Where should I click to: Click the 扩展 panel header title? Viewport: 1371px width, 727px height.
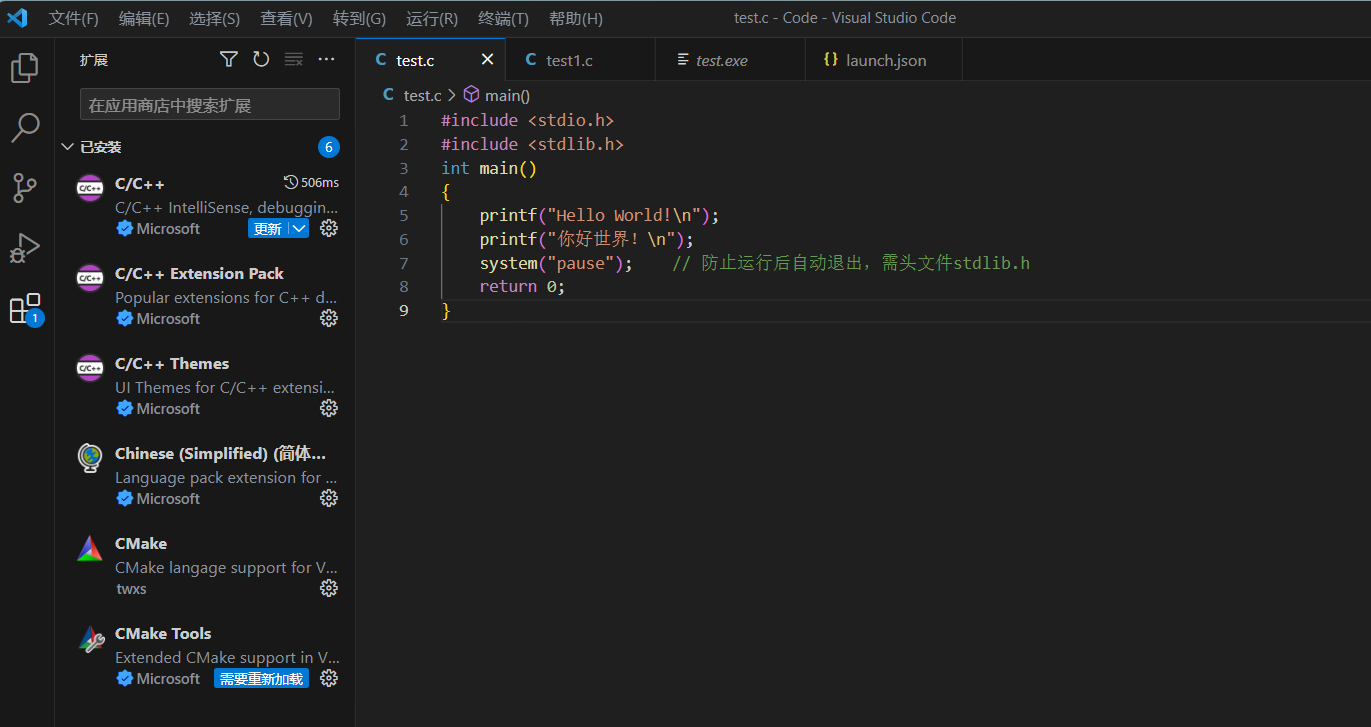click(94, 60)
